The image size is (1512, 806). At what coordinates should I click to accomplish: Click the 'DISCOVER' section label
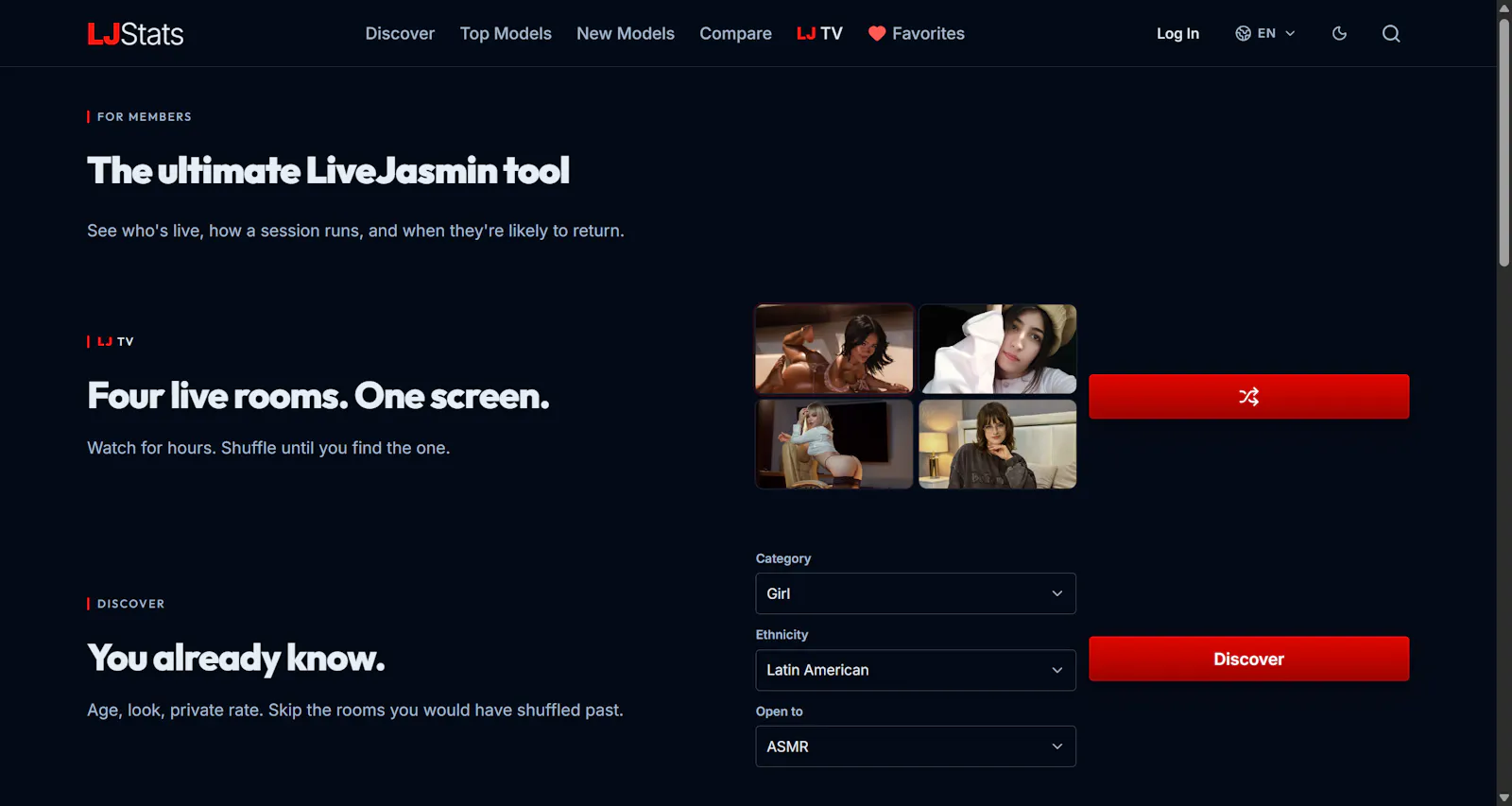tap(130, 604)
